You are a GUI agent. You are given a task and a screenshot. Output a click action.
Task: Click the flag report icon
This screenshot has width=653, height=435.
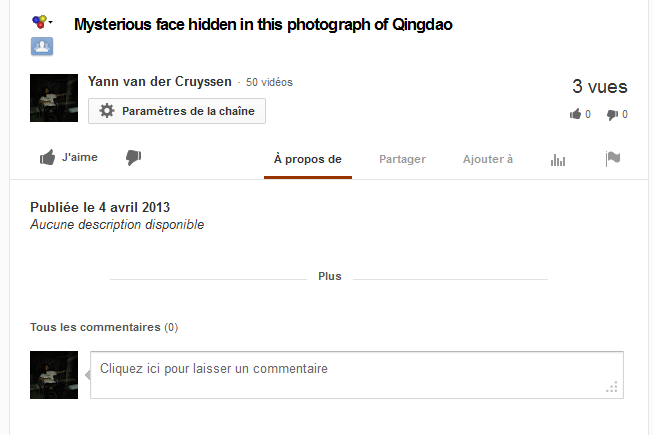point(613,159)
